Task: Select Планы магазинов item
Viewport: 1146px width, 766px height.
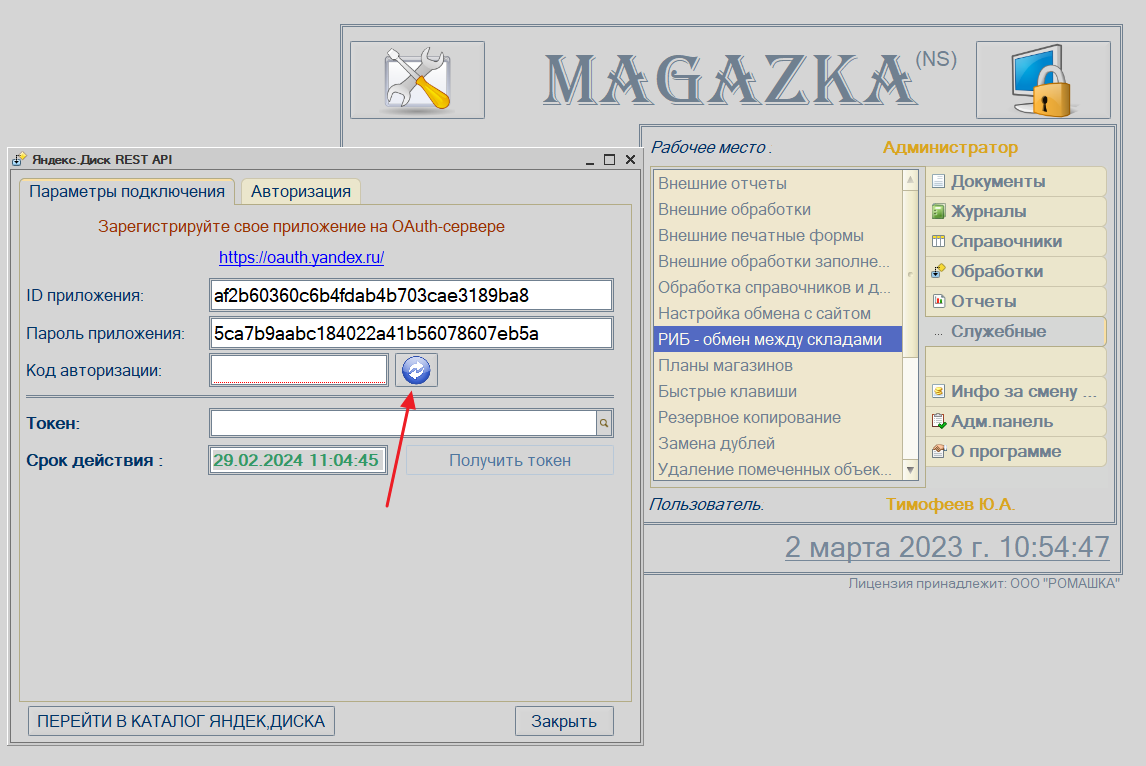Action: (778, 365)
